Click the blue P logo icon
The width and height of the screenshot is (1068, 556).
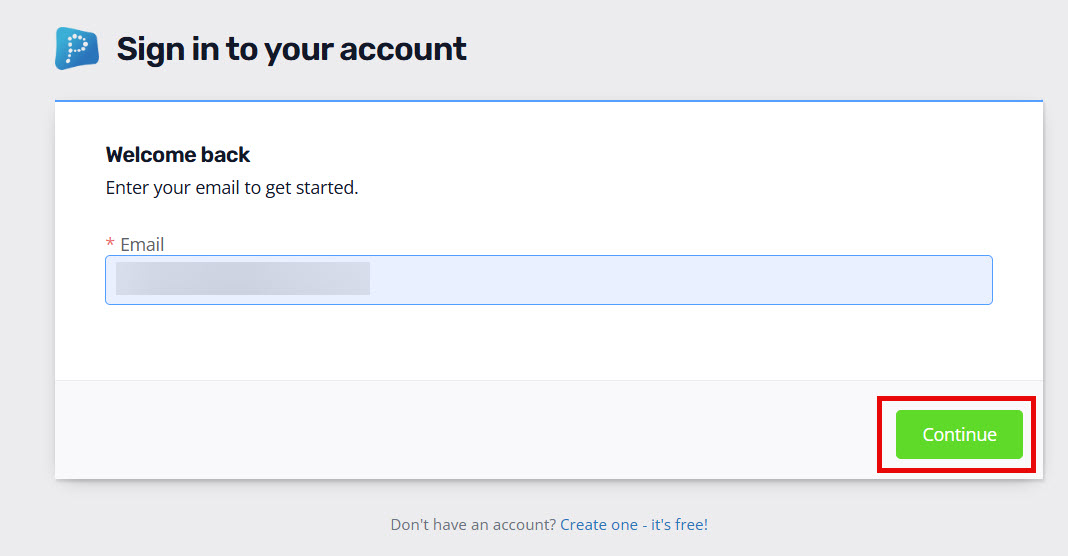(x=77, y=48)
